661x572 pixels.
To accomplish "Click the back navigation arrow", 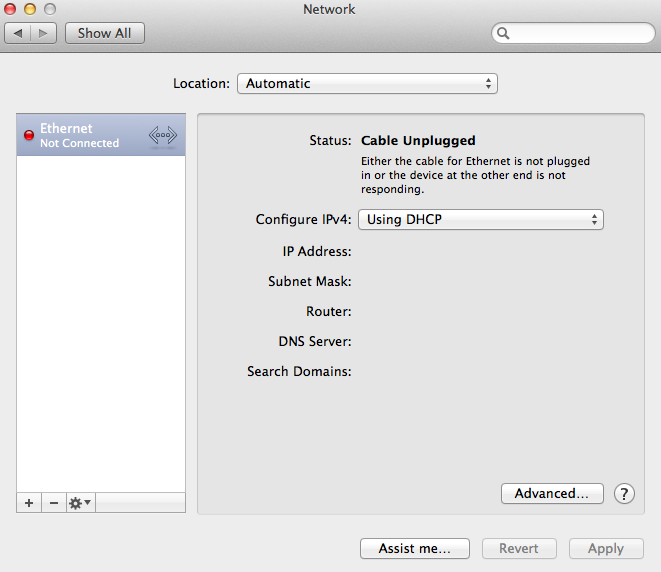I will point(19,33).
